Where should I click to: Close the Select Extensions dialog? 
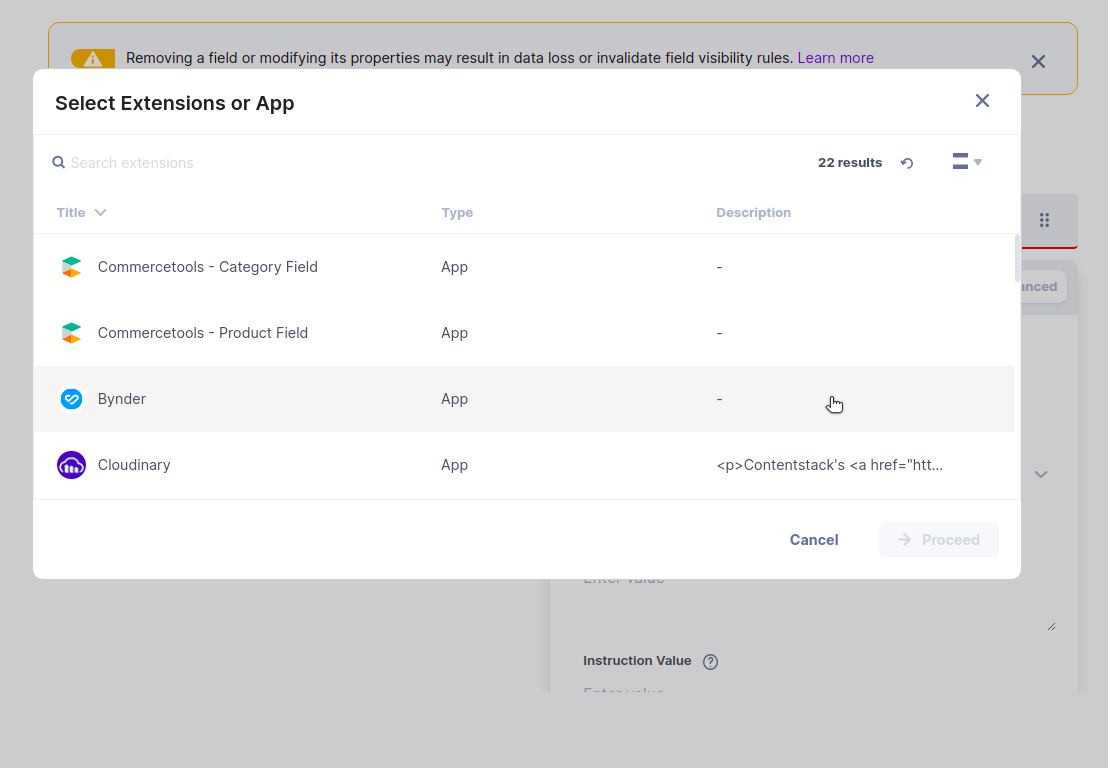982,101
